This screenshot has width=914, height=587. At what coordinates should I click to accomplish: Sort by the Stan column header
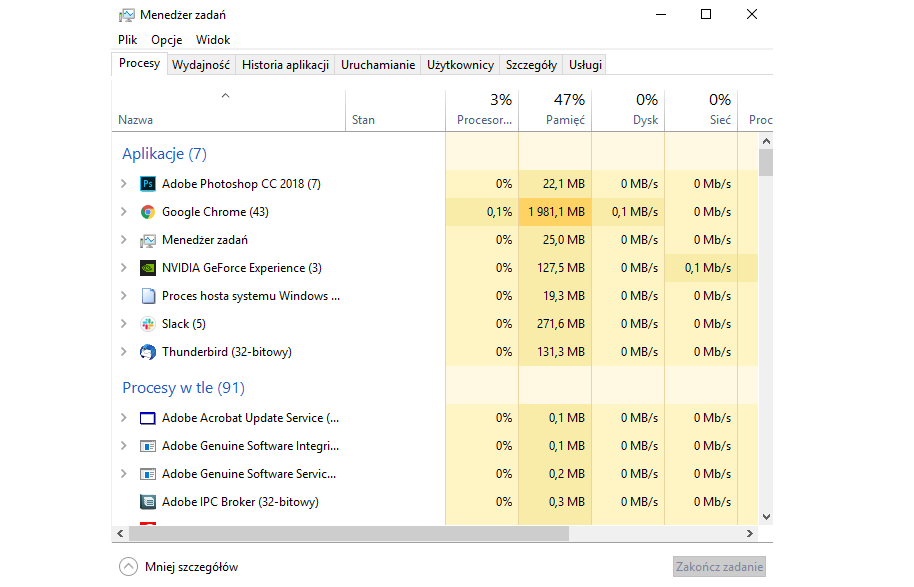[395, 111]
